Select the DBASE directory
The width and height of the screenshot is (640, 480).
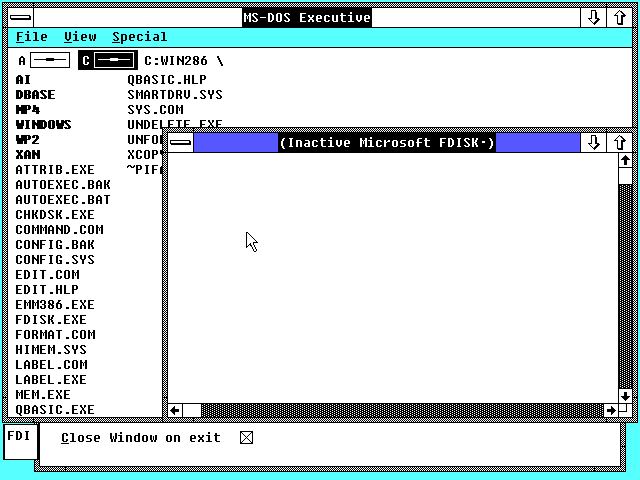tap(35, 95)
